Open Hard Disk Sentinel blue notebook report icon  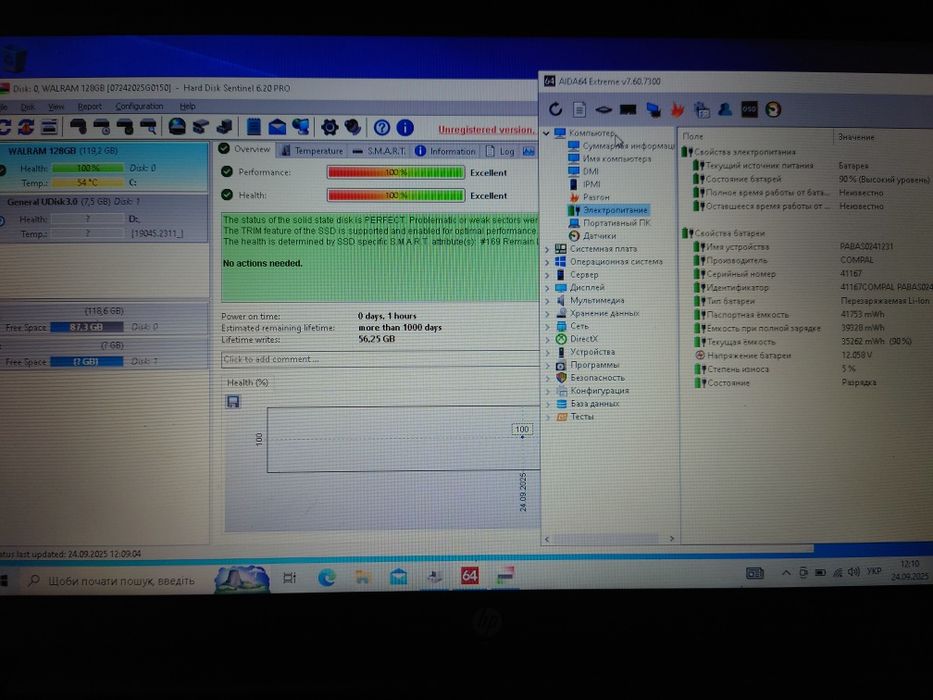point(253,127)
